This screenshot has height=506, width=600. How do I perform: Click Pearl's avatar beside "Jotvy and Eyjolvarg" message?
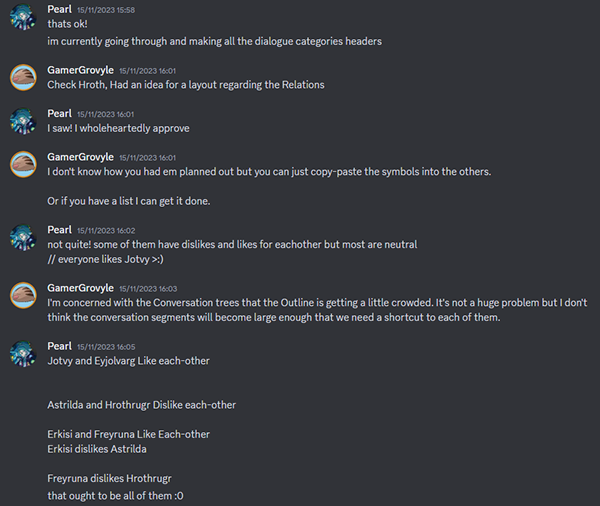[23, 353]
